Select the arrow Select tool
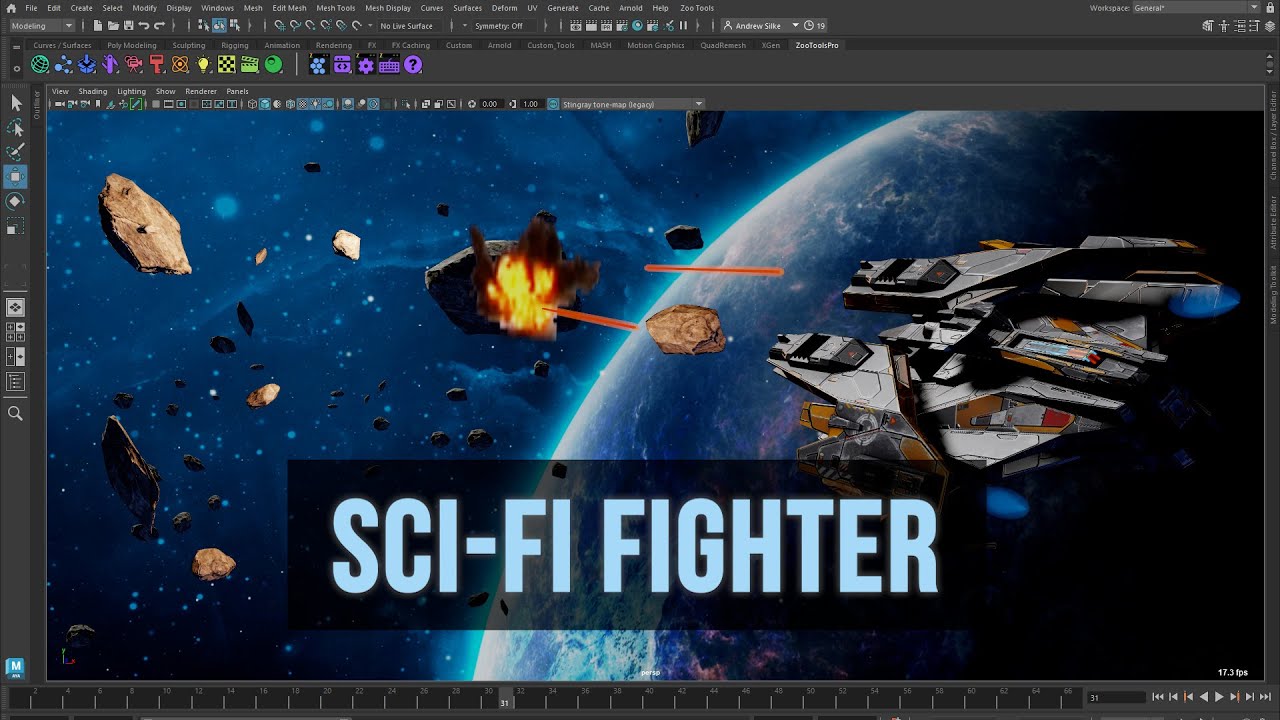 [x=16, y=103]
